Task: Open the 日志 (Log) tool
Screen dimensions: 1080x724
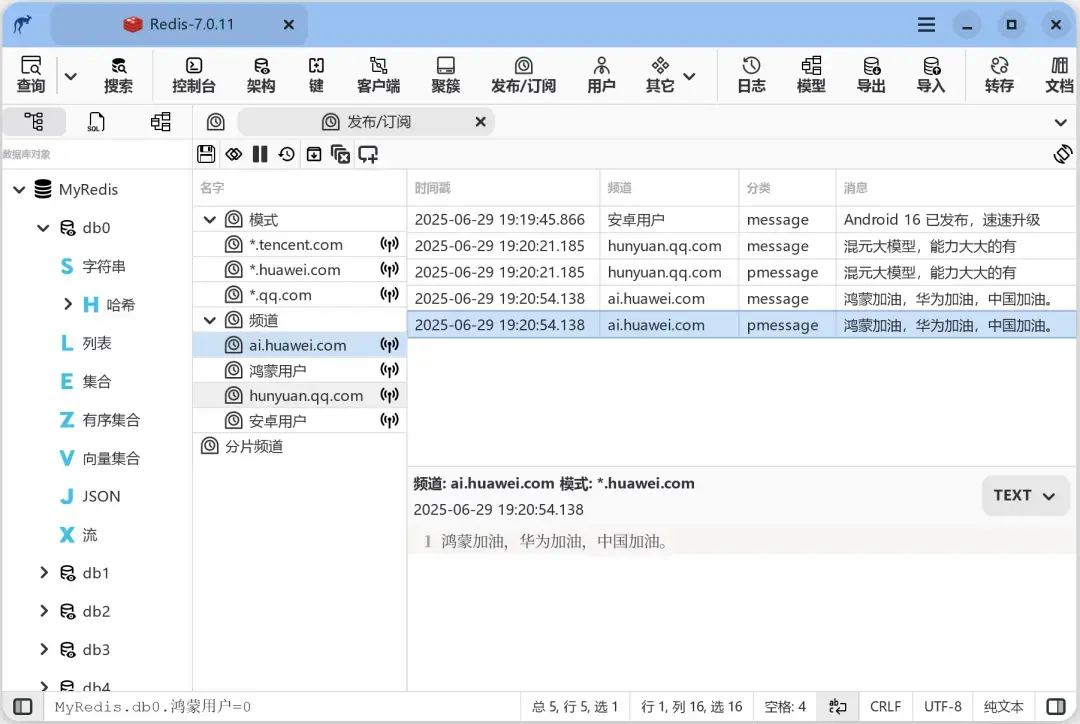Action: 751,74
